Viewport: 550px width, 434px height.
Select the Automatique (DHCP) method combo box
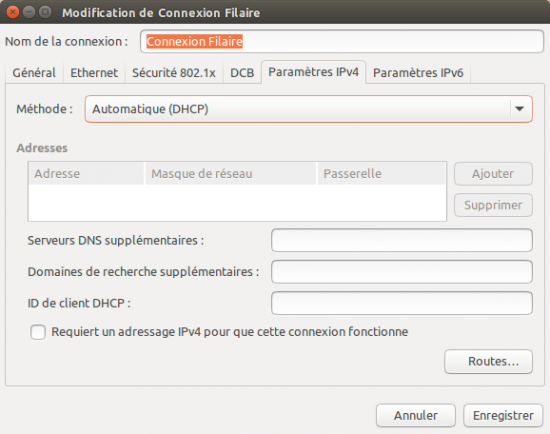pyautogui.click(x=308, y=109)
